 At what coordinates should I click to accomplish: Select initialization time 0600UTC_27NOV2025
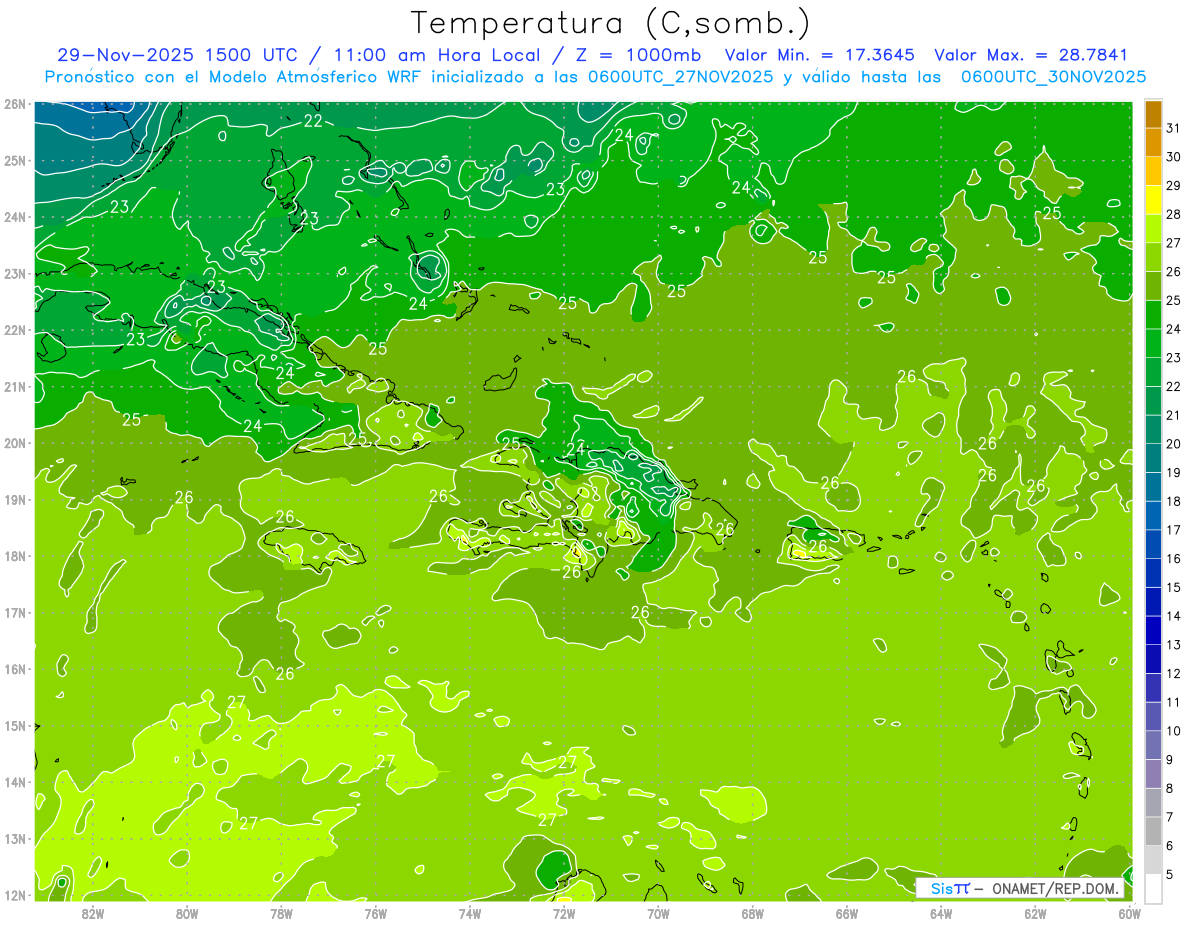click(679, 77)
